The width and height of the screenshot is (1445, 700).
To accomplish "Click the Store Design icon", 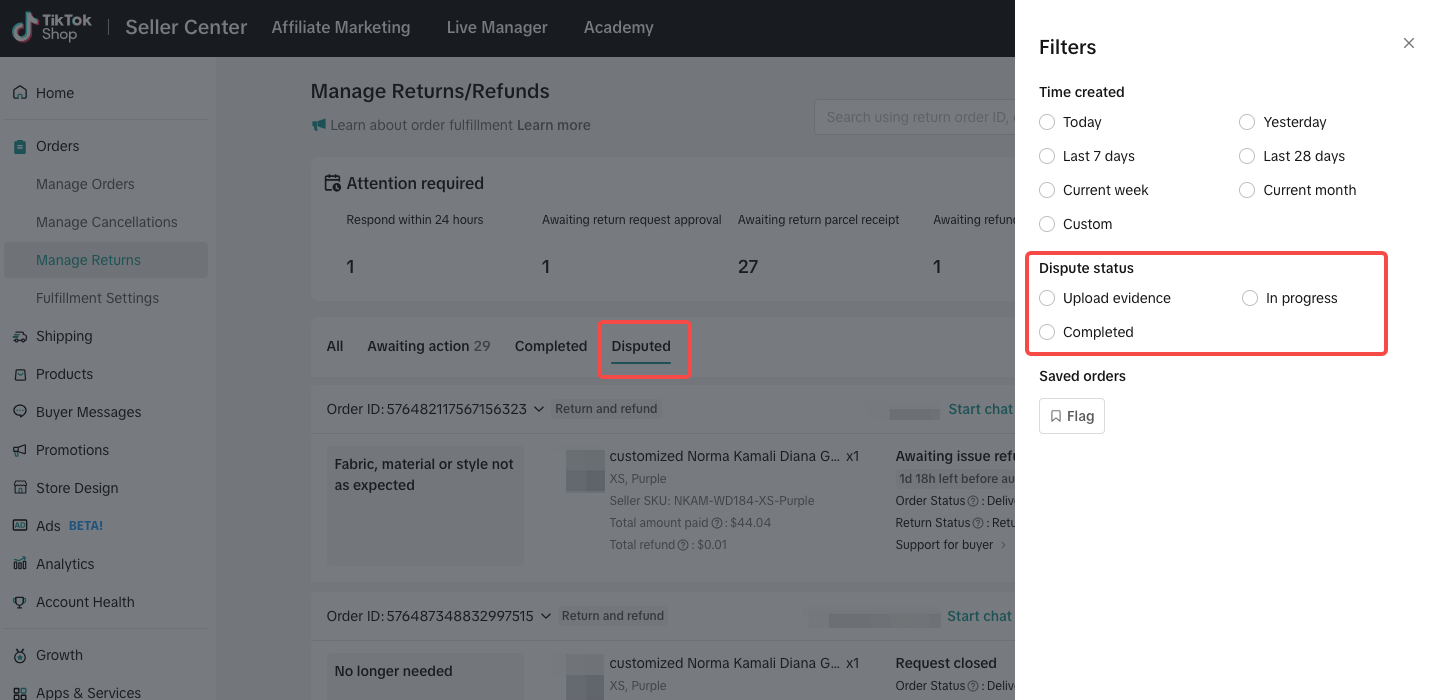I will (20, 488).
